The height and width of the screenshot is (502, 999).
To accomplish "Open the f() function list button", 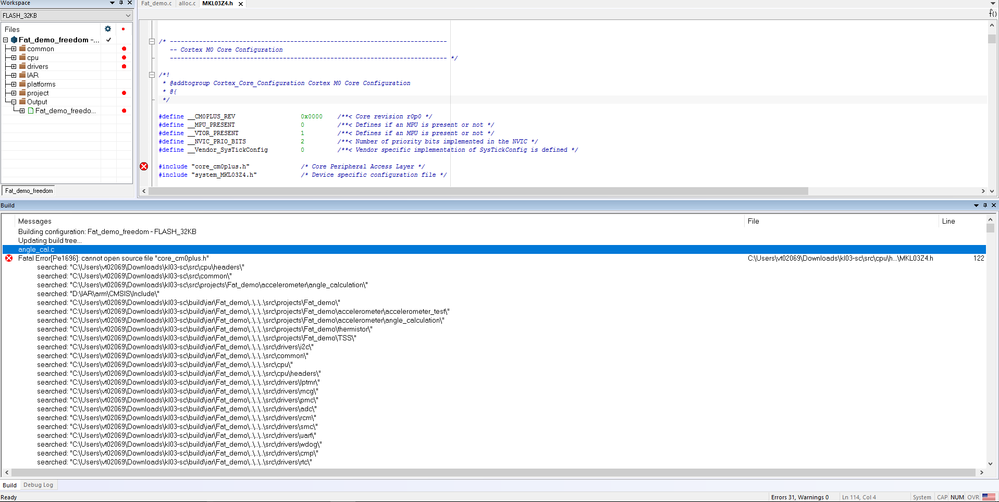I will pos(992,13).
